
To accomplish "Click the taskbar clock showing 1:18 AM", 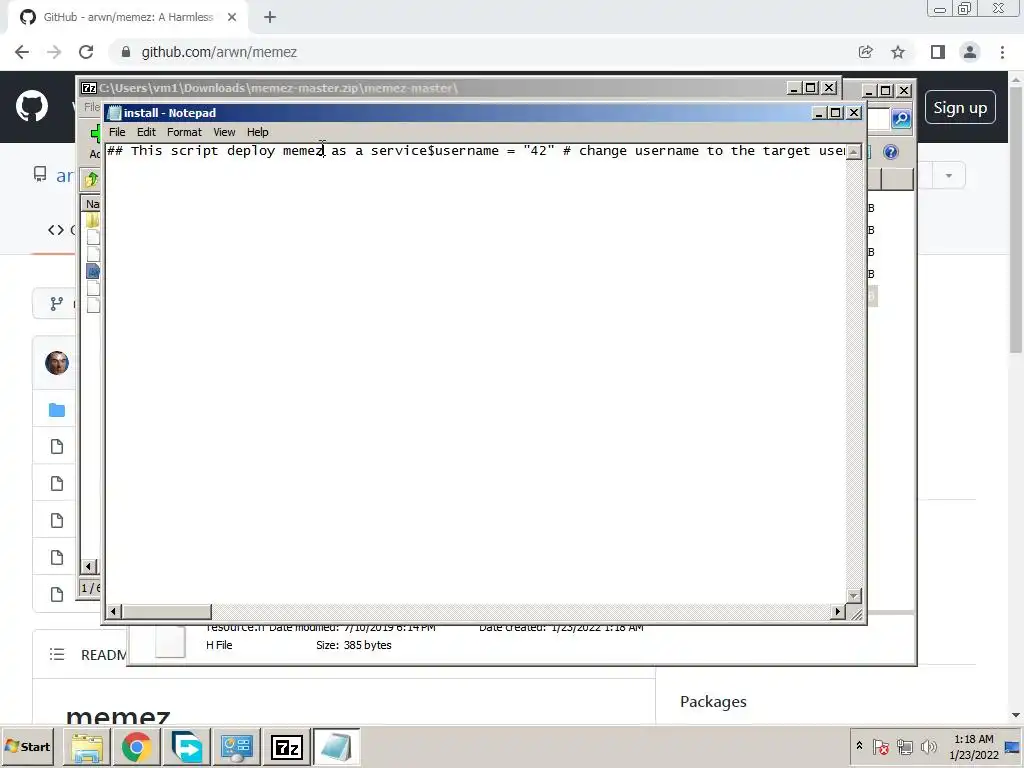I will [x=974, y=746].
